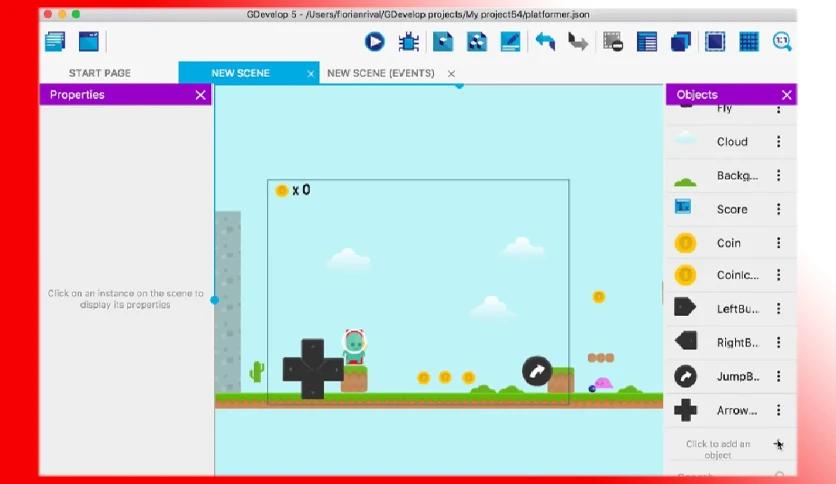Click the blue handle on Properties panel edge
Image resolution: width=836 pixels, height=484 pixels.
(214, 300)
